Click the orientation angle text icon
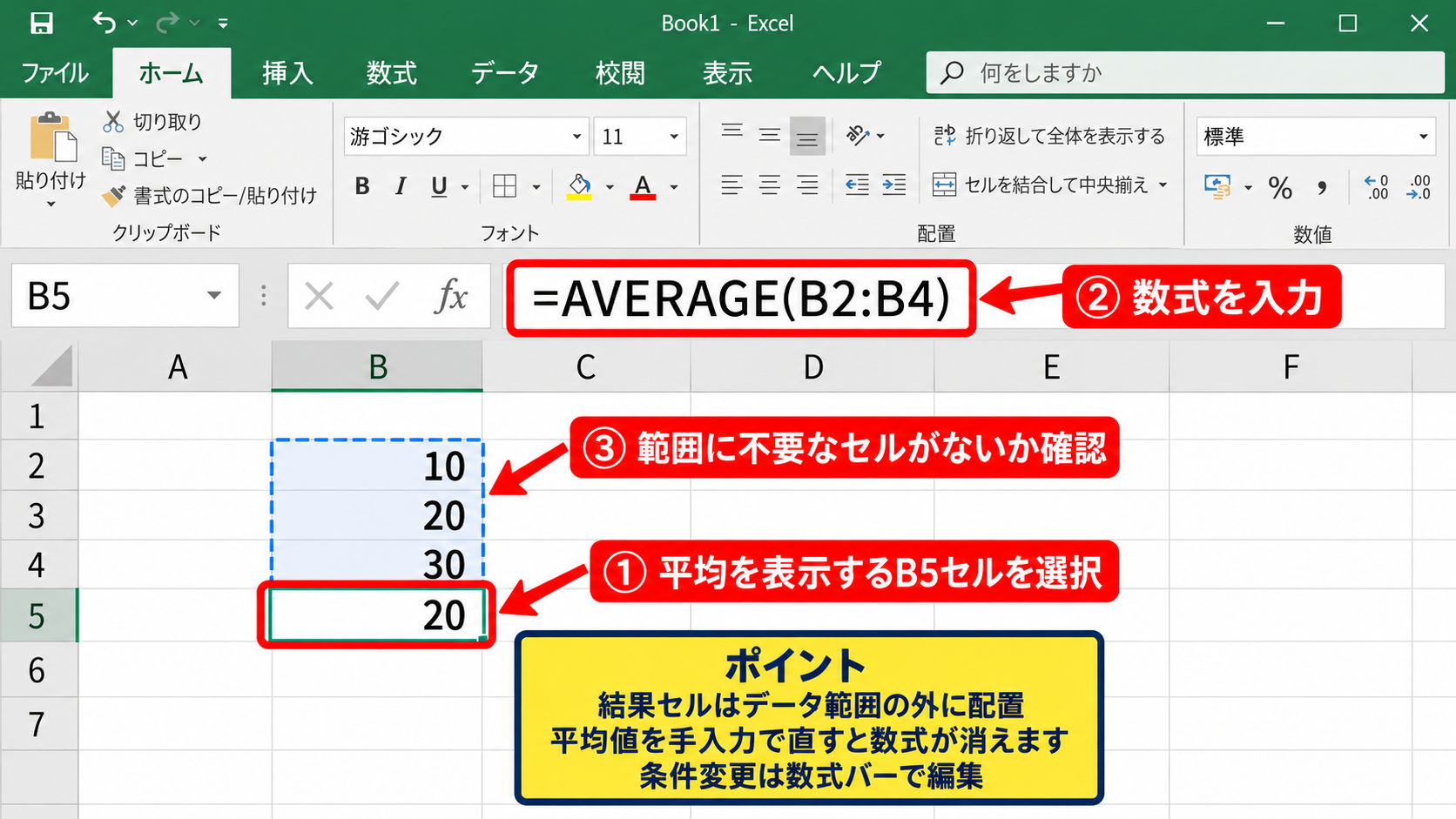The width and height of the screenshot is (1456, 819). click(858, 135)
